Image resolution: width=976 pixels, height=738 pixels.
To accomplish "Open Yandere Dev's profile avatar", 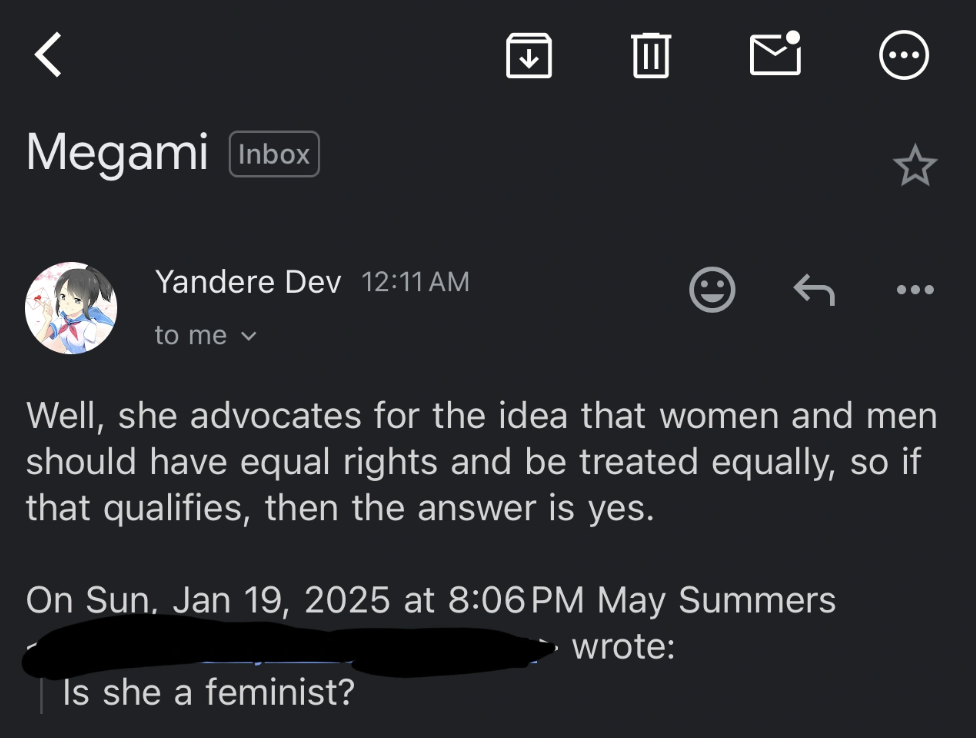I will [x=71, y=308].
